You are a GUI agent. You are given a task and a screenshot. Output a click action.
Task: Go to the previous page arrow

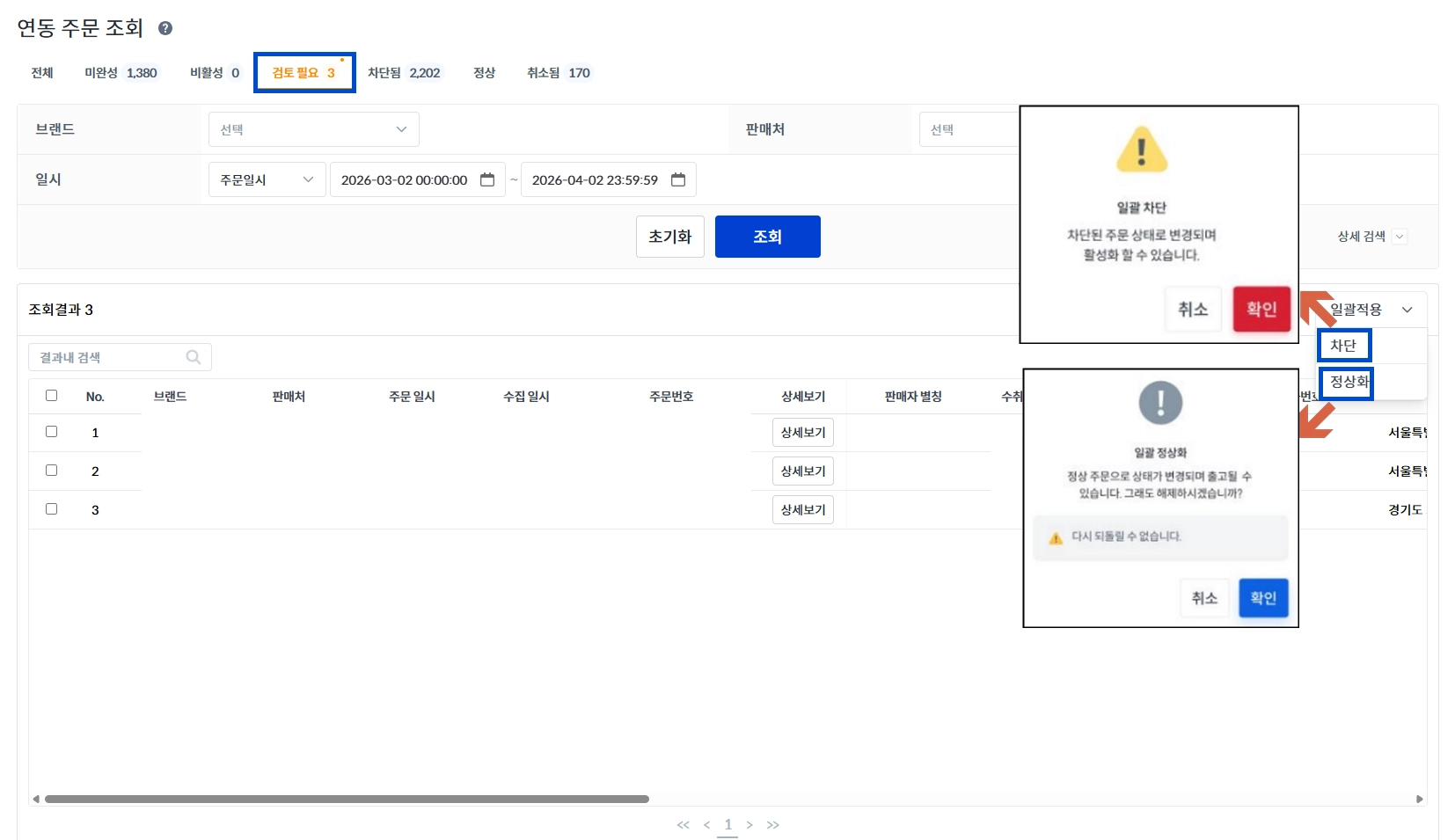(x=706, y=825)
